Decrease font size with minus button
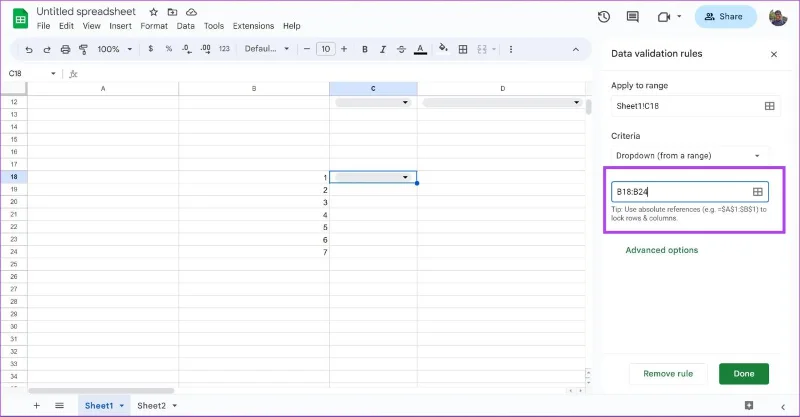Viewport: 800px width, 417px height. pos(307,49)
